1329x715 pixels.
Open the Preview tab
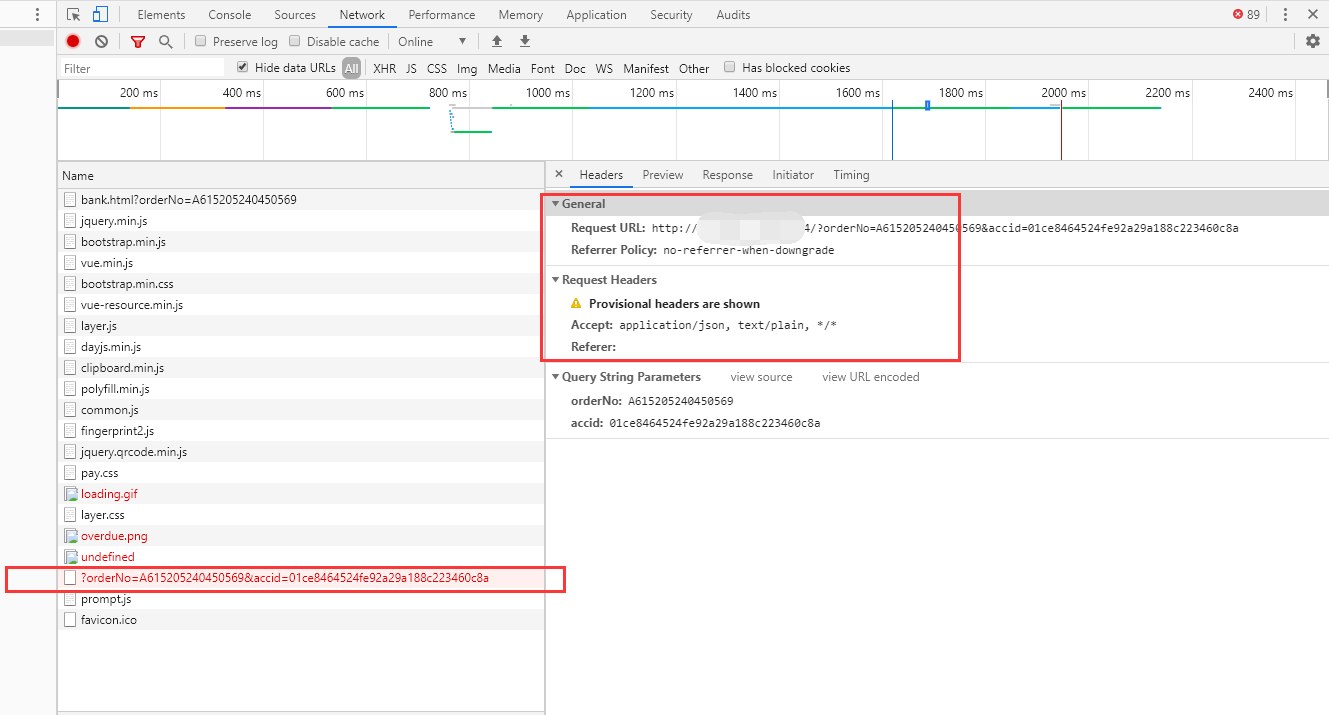click(x=663, y=174)
